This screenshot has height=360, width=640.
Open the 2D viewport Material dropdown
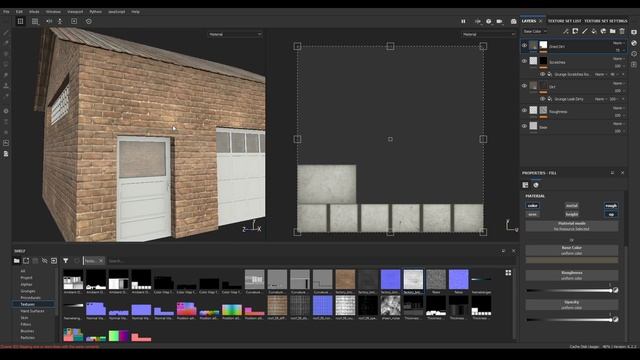(489, 34)
